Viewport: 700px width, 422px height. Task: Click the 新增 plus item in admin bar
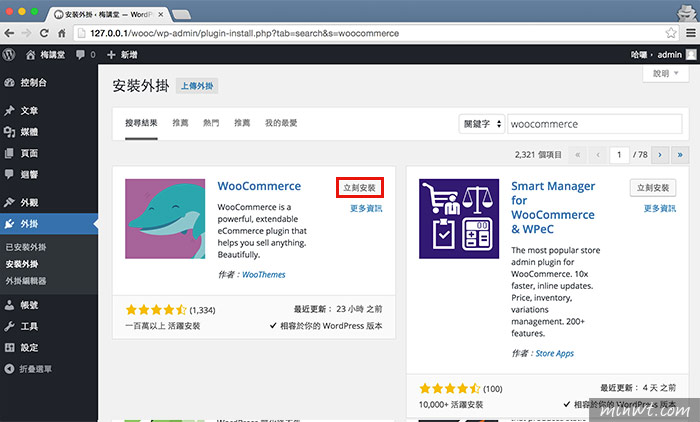click(122, 54)
